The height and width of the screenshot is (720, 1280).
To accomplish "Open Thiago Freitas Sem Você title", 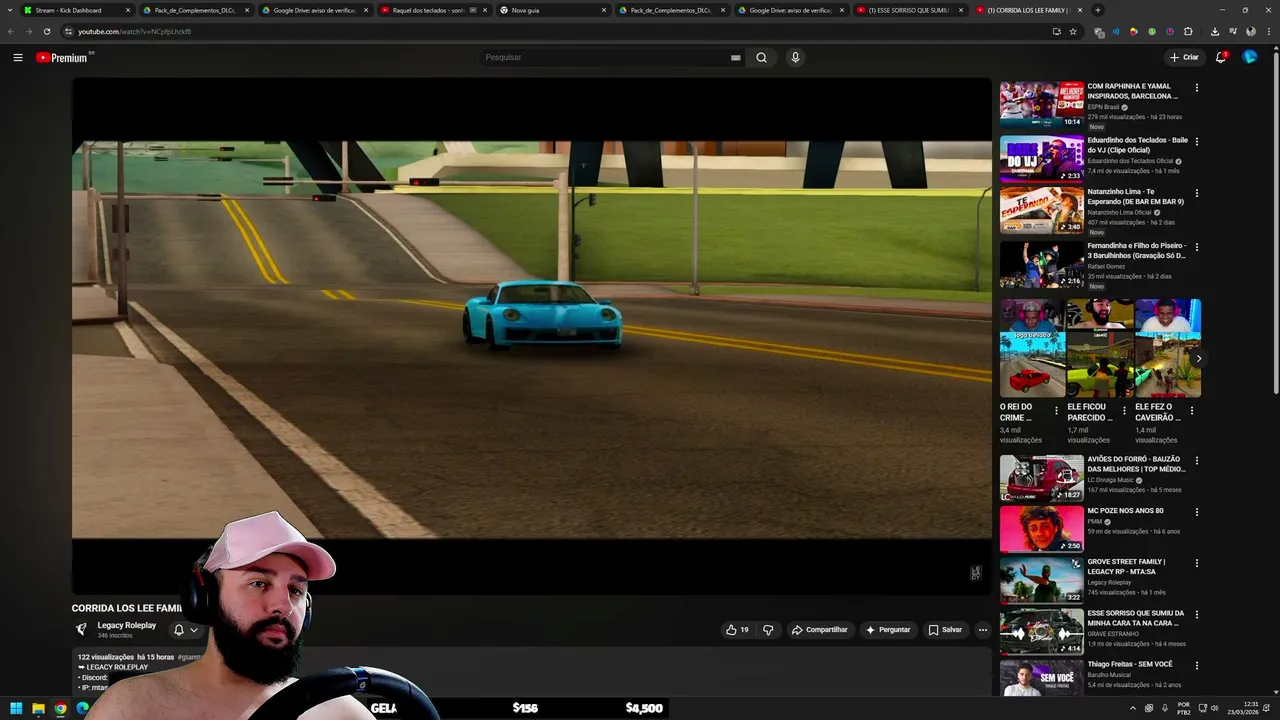I will (x=1130, y=664).
